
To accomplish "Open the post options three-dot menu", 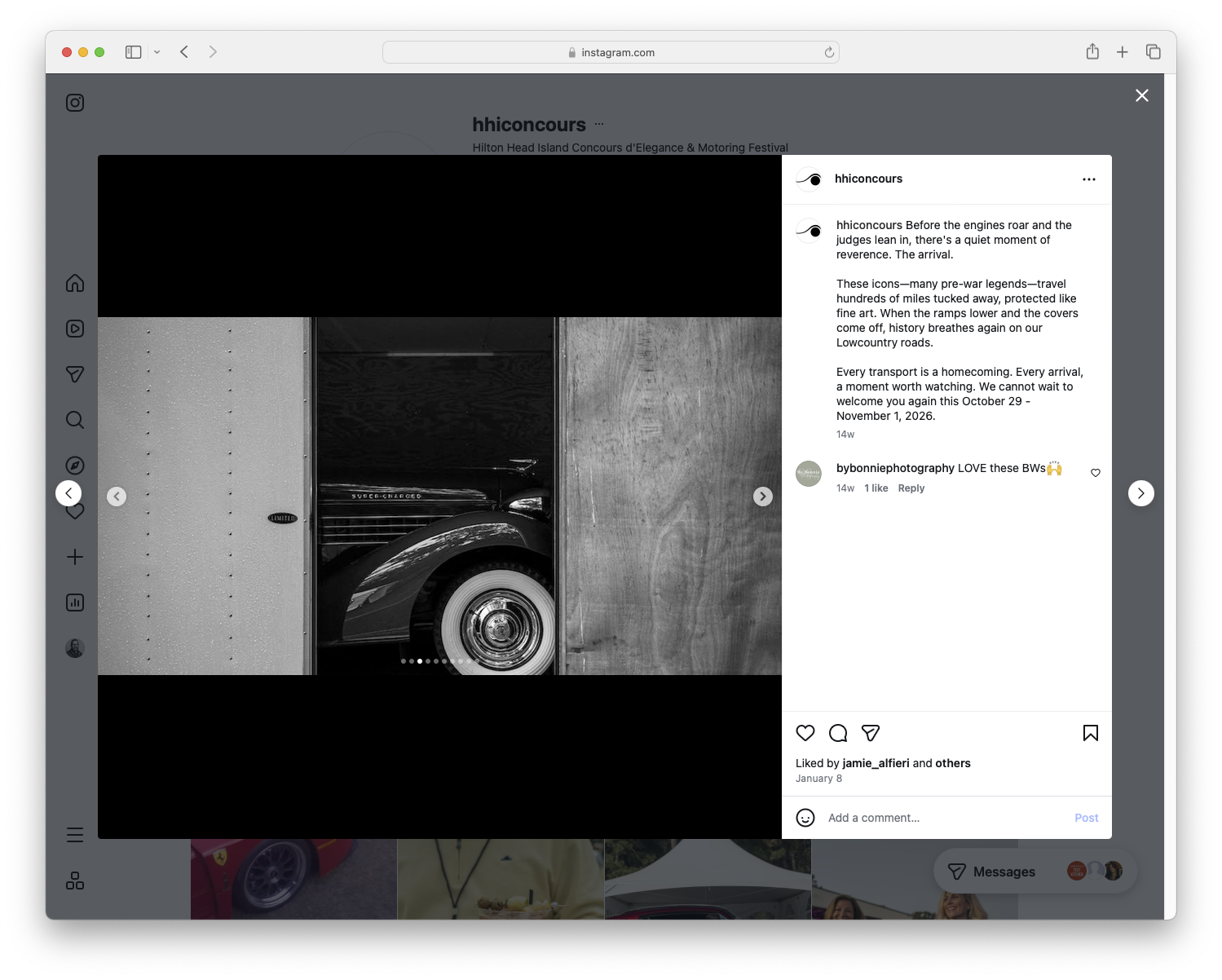I will click(x=1089, y=179).
